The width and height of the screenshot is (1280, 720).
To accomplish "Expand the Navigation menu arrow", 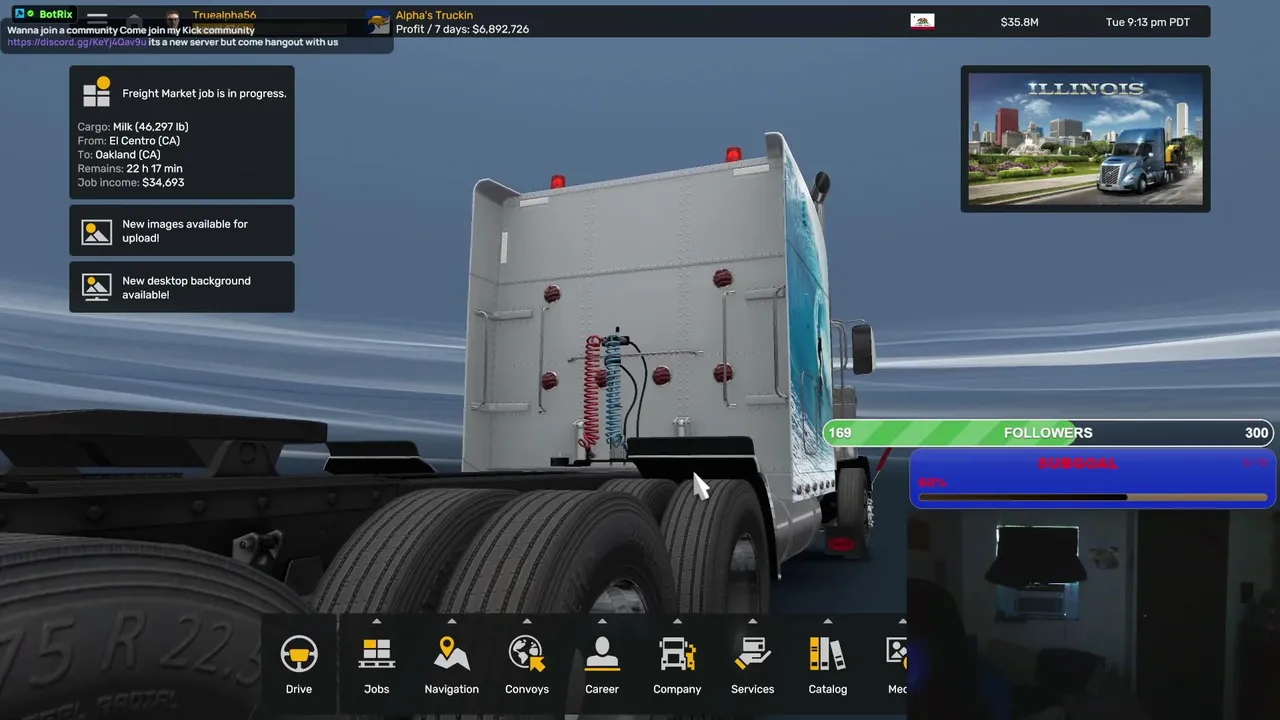I will [x=451, y=621].
